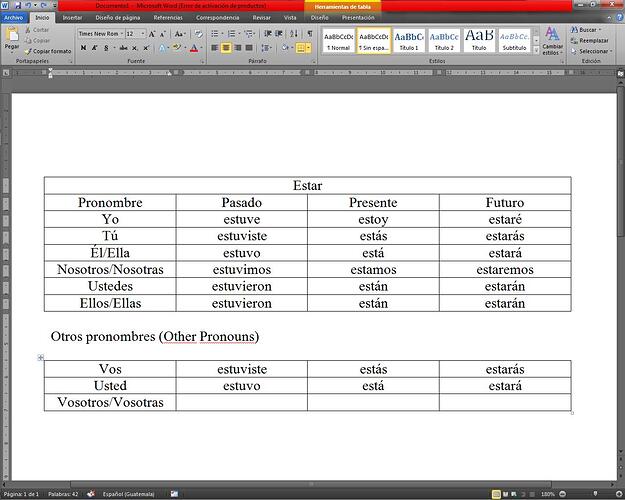625x500 pixels.
Task: Apply the Título 2 style
Action: pyautogui.click(x=444, y=41)
